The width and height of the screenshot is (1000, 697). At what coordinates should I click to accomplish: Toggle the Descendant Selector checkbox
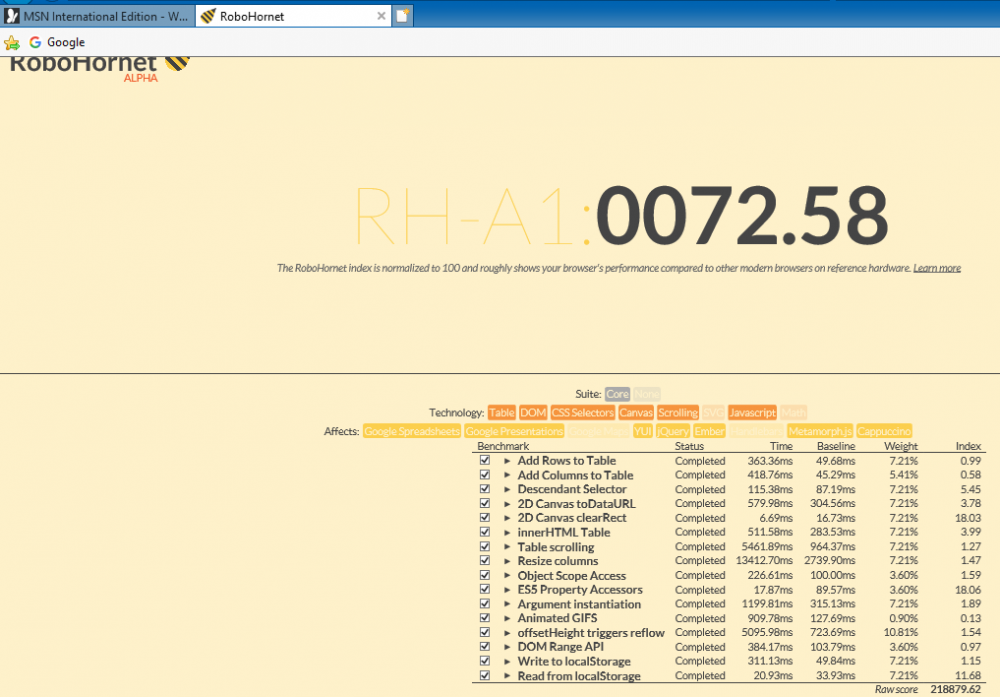(x=485, y=488)
